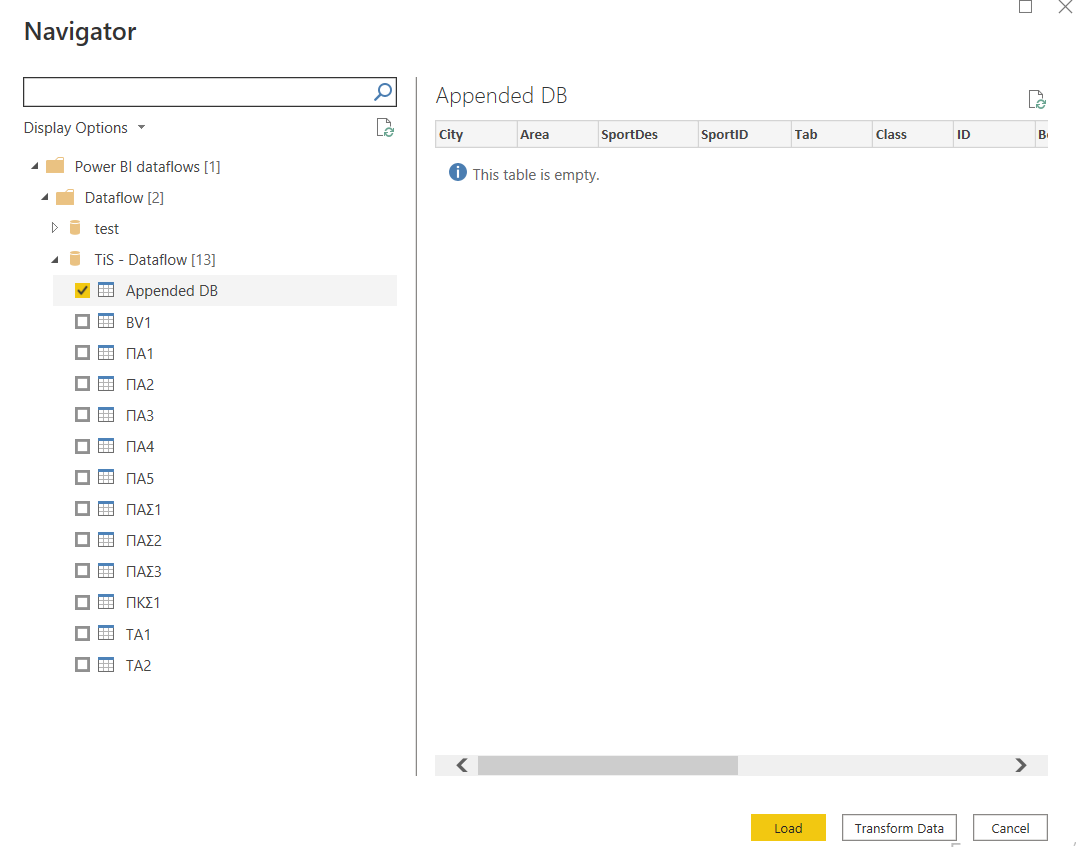Click the SportDes column header

[x=648, y=135]
